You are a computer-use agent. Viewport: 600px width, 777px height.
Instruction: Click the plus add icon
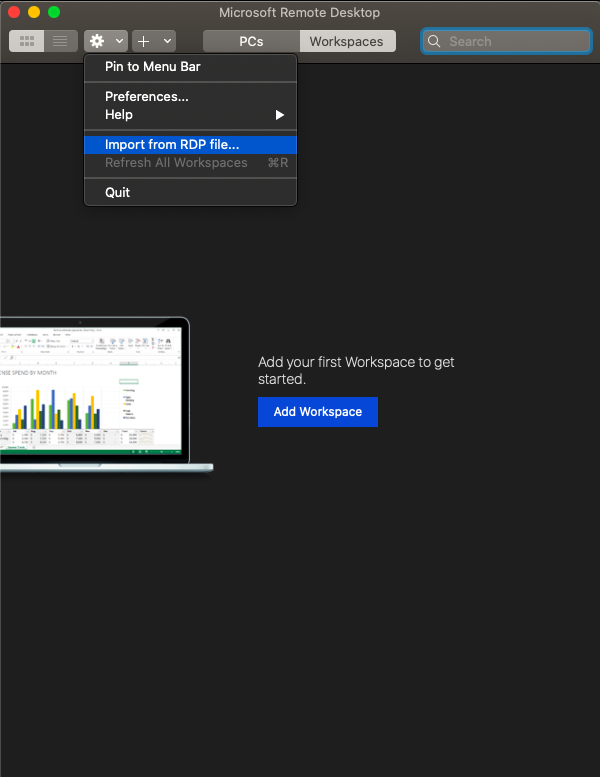(144, 41)
